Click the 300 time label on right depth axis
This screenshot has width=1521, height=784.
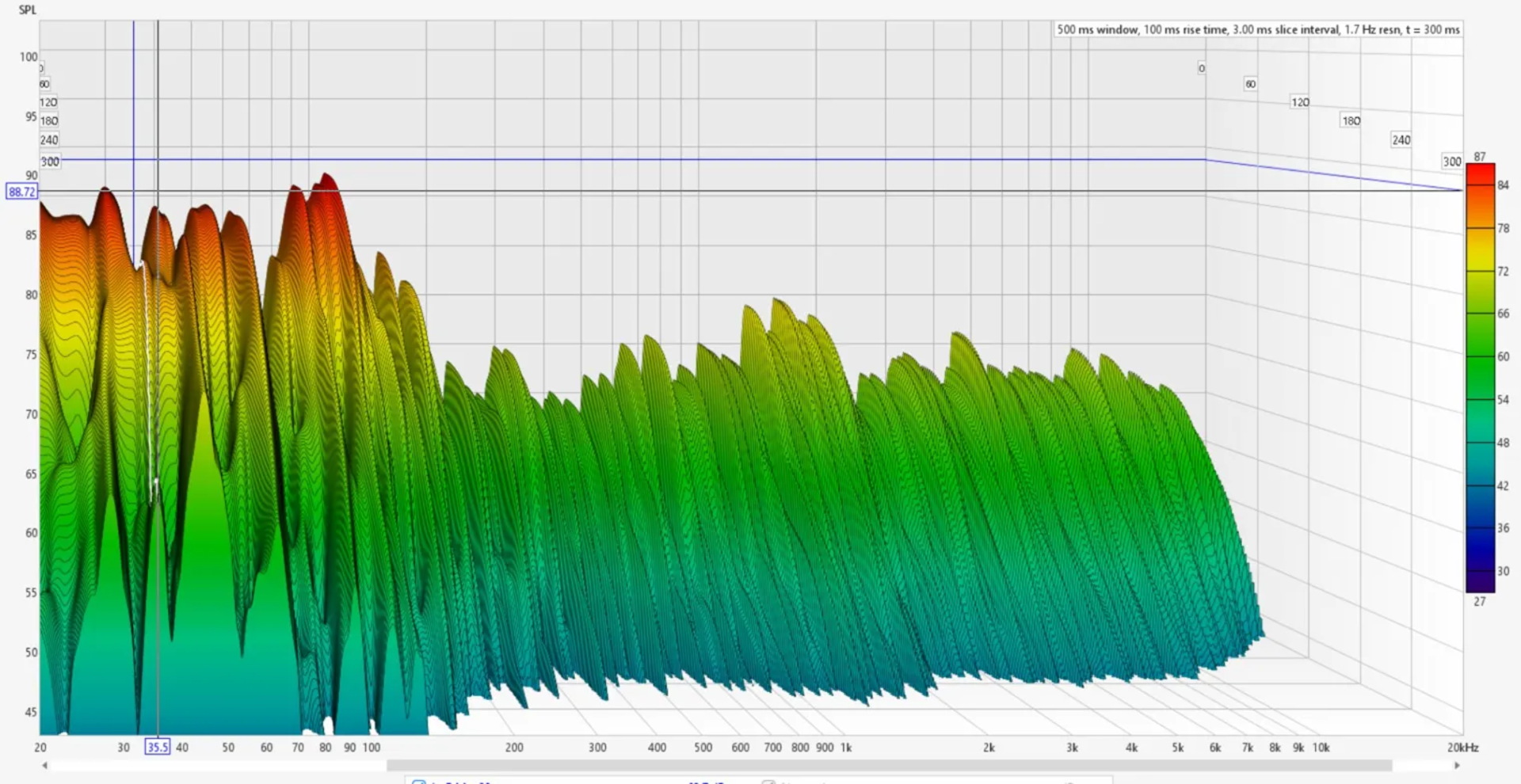point(1451,162)
